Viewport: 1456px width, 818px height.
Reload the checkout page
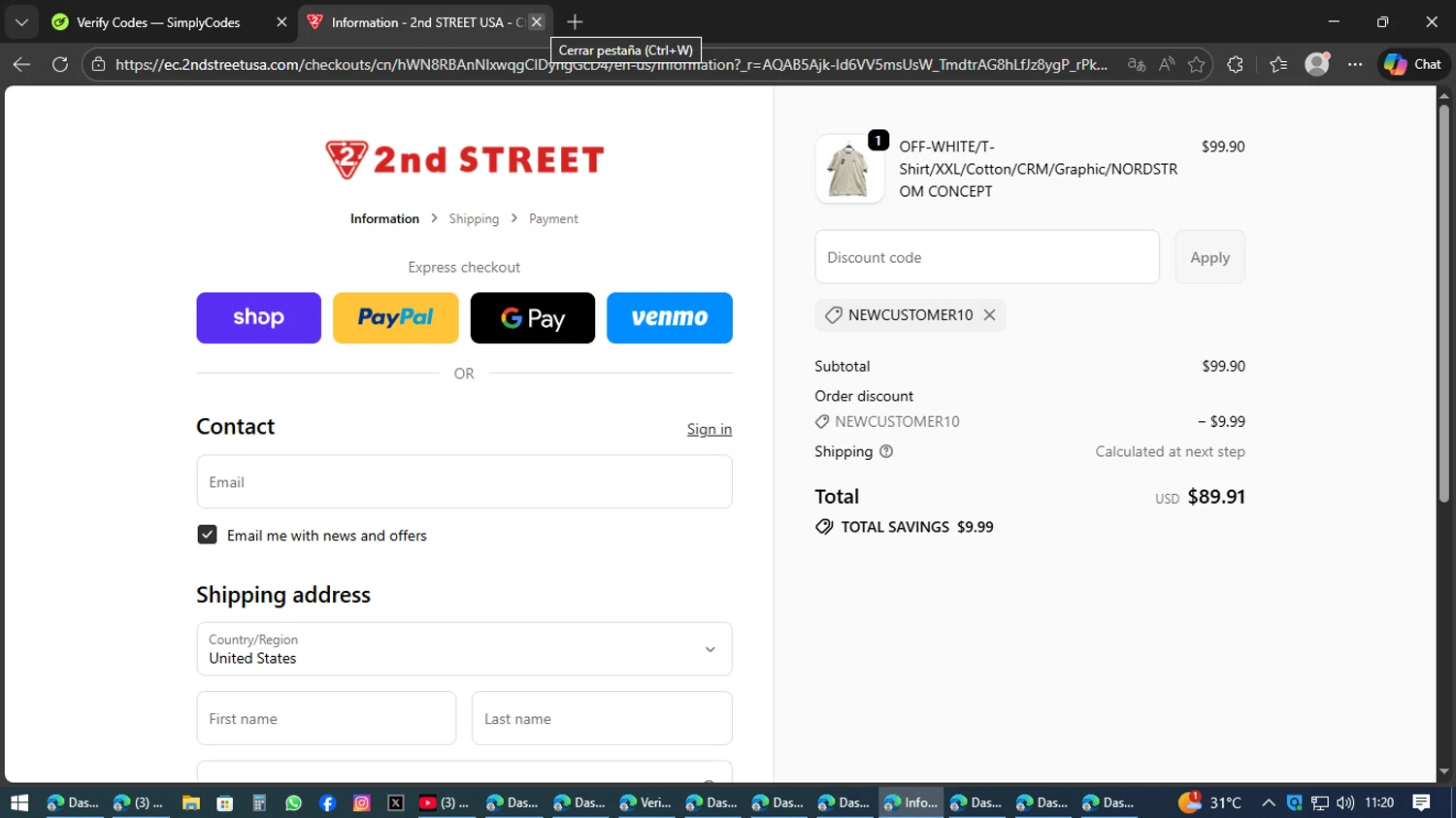(60, 64)
